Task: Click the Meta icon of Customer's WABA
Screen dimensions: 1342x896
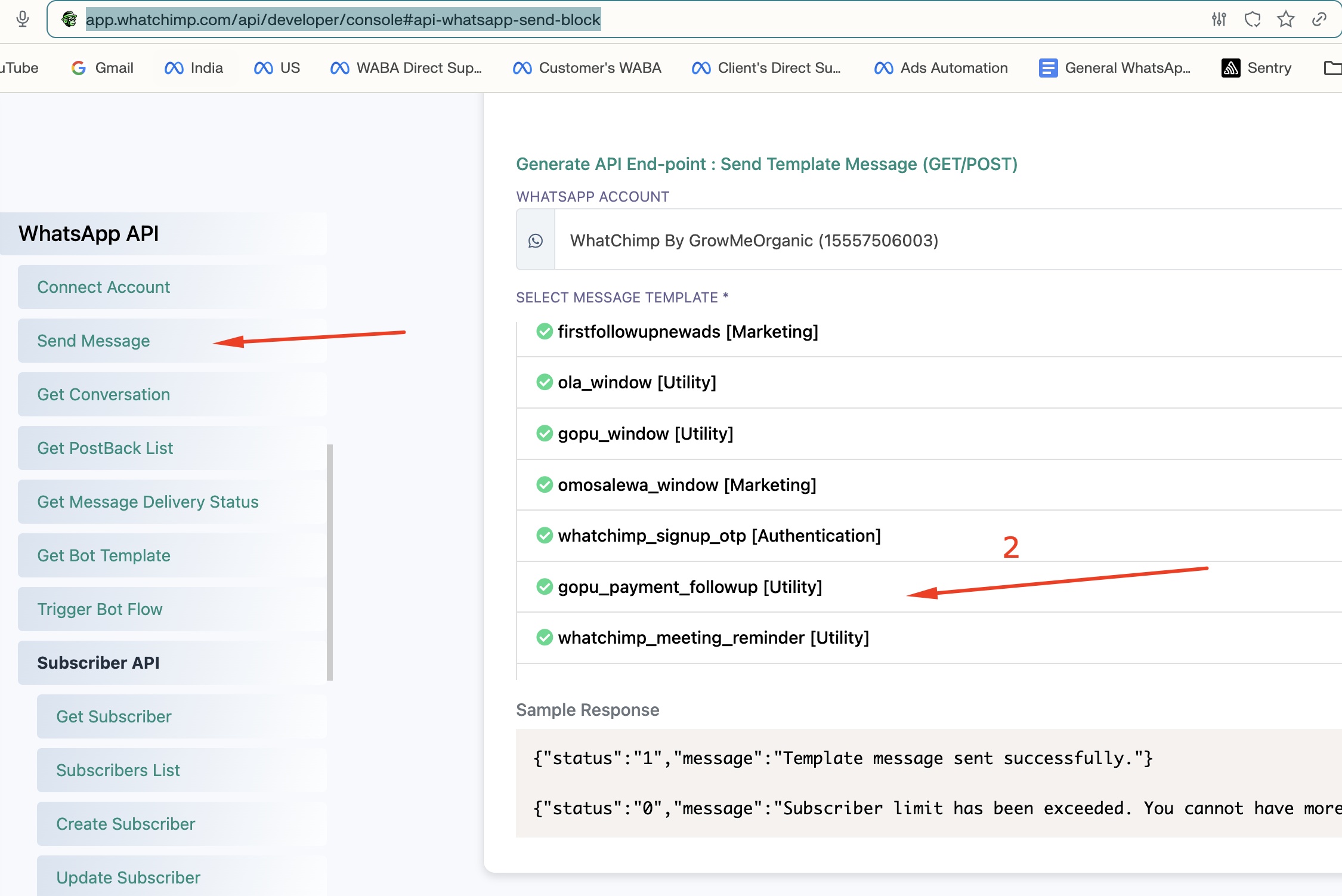Action: coord(522,68)
